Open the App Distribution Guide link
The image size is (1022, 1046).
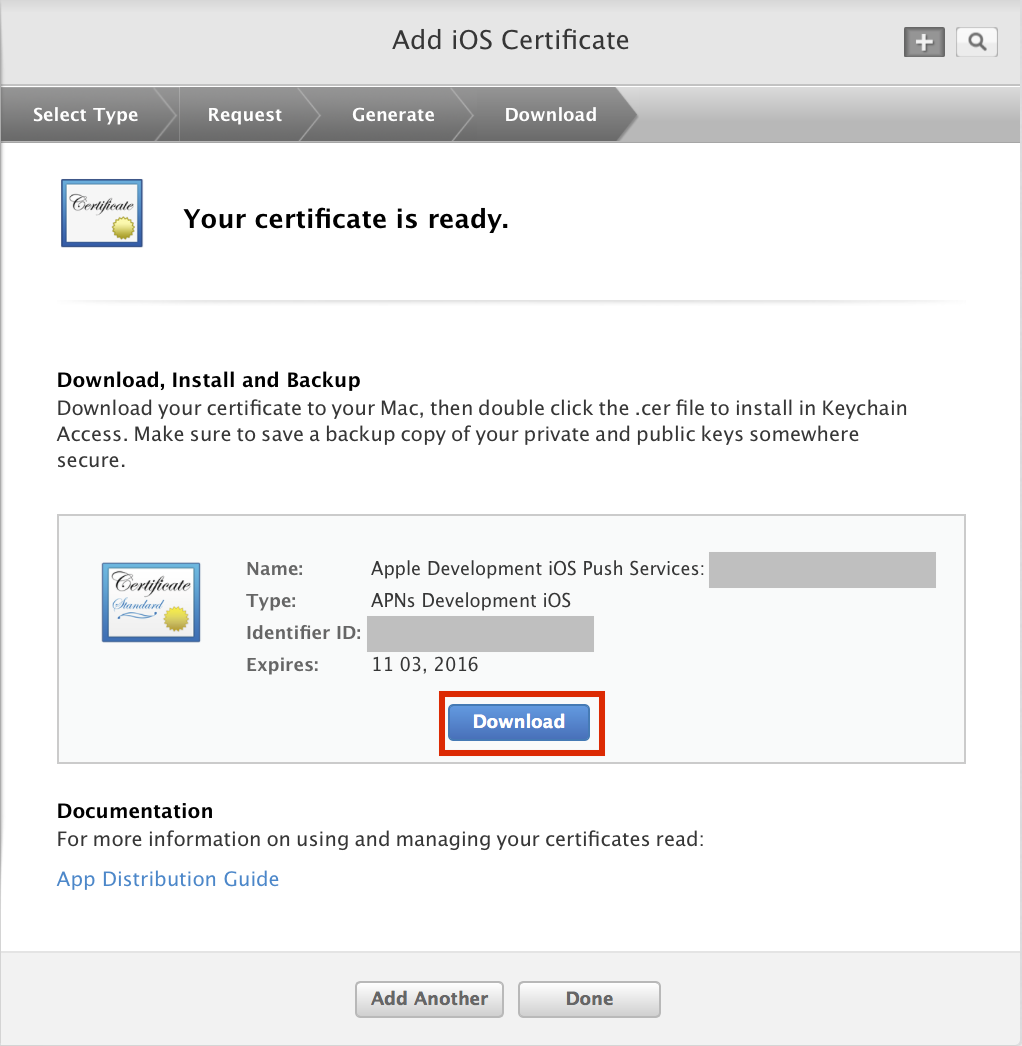(168, 879)
